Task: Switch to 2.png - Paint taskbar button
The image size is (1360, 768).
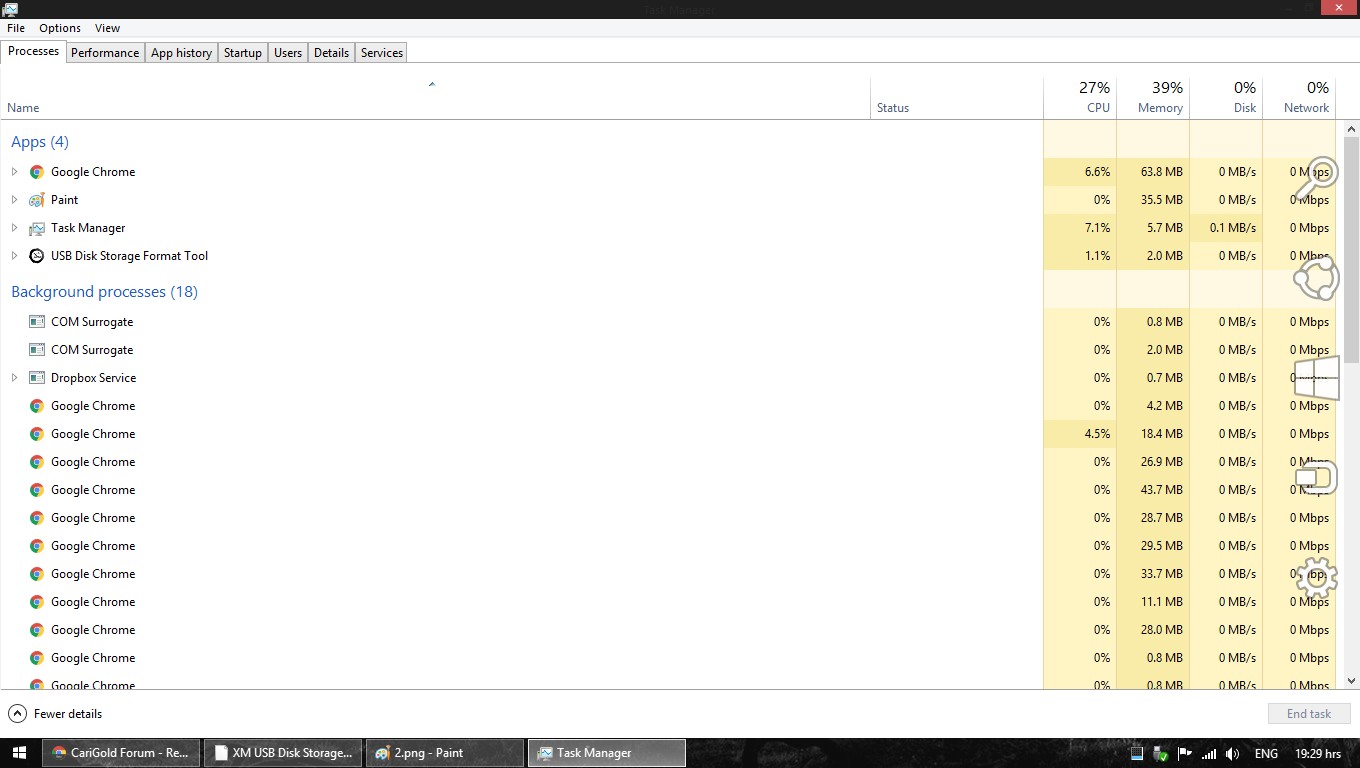Action: pos(444,753)
